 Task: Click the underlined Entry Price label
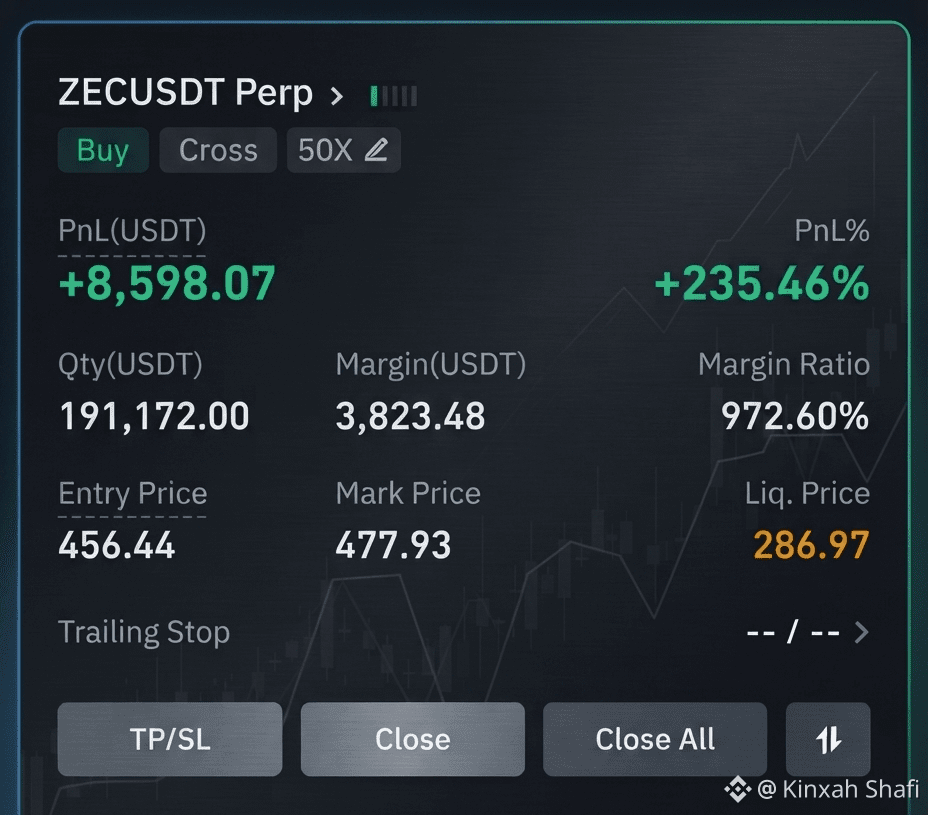point(133,494)
